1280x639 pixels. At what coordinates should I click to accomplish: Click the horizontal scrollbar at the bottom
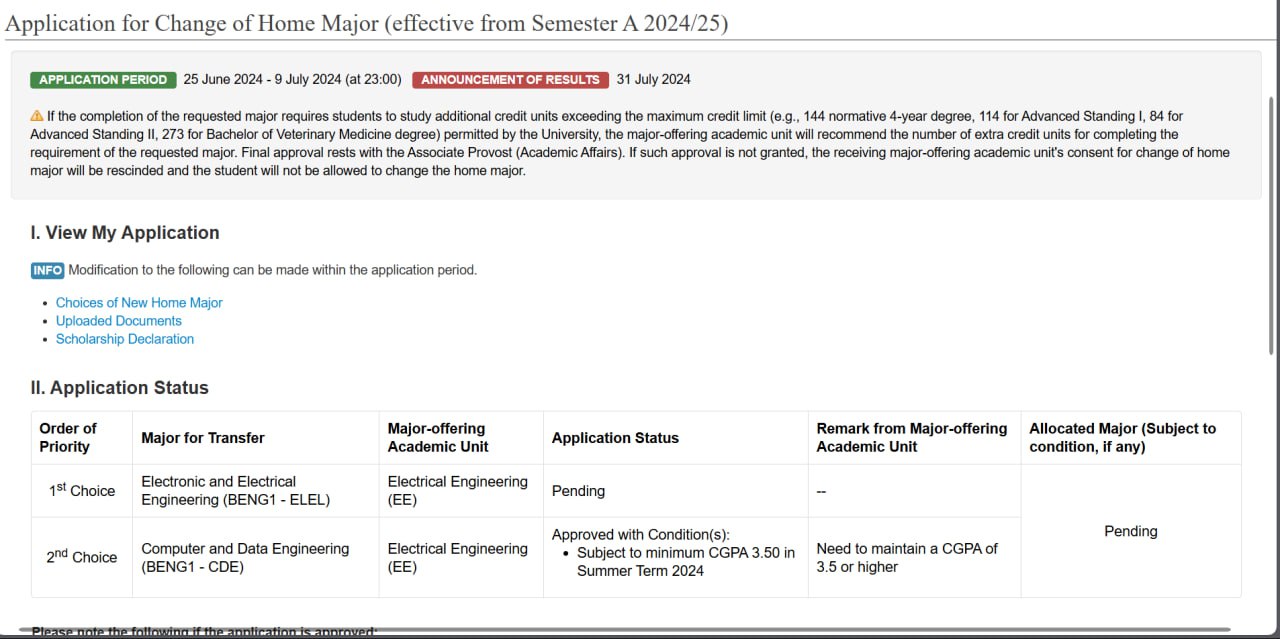640,631
